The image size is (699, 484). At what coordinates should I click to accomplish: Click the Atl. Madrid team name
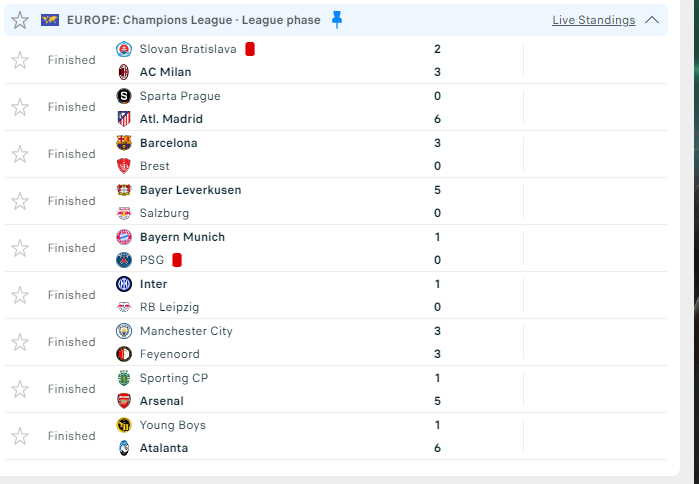[x=171, y=119]
